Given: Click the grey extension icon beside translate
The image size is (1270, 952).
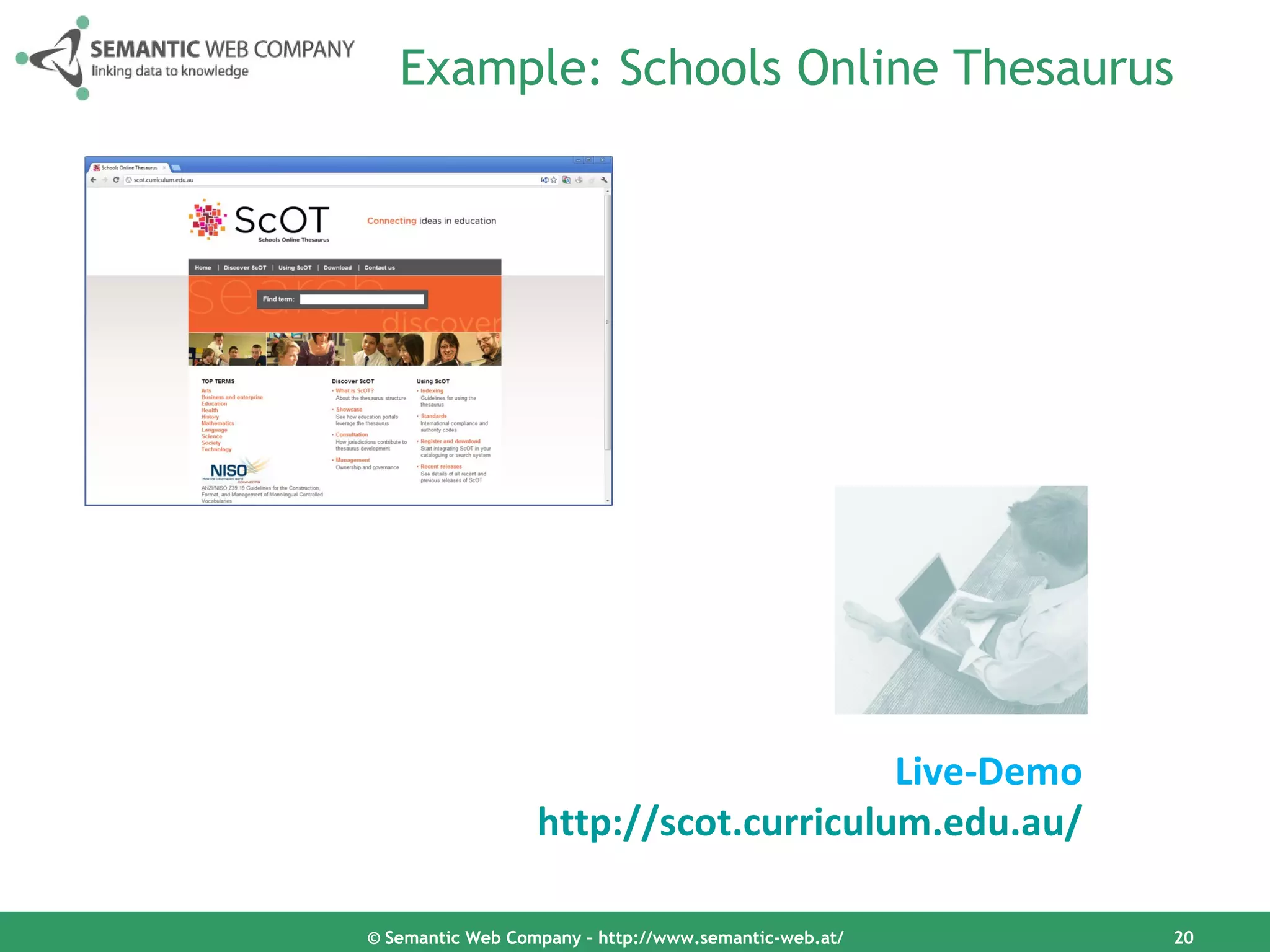Looking at the screenshot, I should click(x=579, y=180).
